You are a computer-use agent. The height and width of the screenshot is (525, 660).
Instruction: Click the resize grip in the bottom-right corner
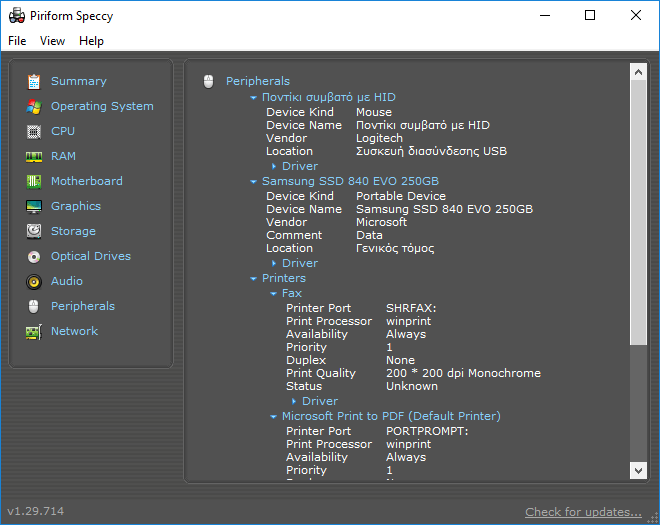coord(652,518)
